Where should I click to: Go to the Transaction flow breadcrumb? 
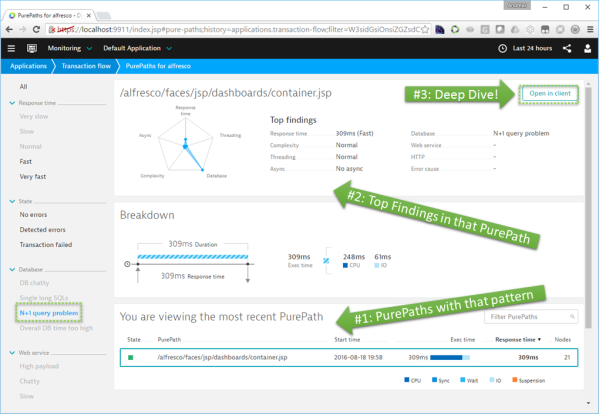pos(86,66)
